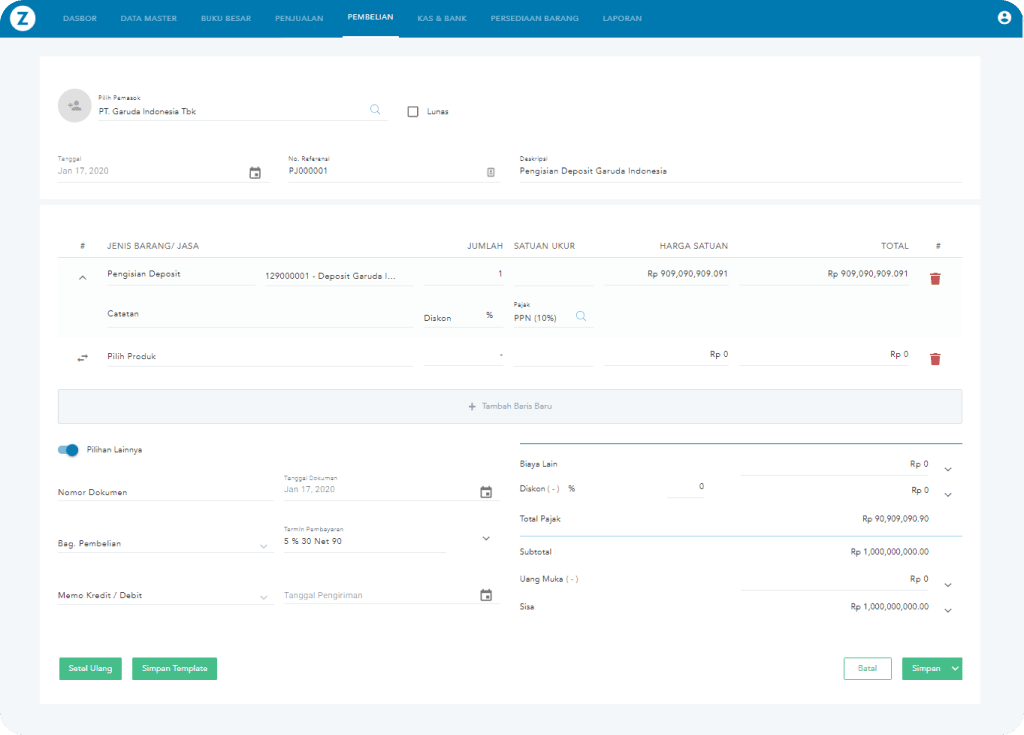Go to the Penjualan menu
This screenshot has width=1024, height=735.
[x=299, y=18]
